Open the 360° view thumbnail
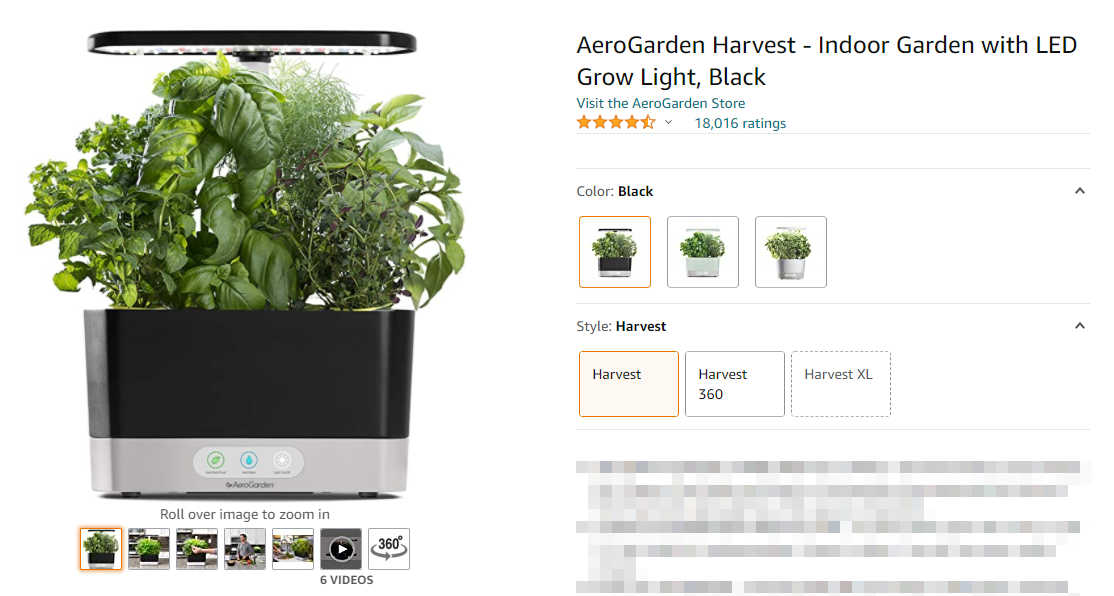Viewport: 1114px width, 596px height. (x=389, y=548)
